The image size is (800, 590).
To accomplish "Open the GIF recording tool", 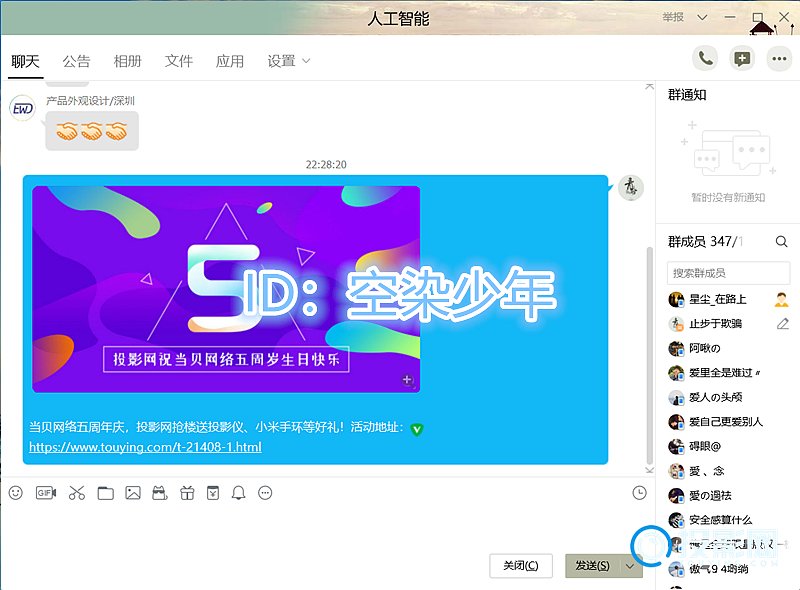I will (46, 493).
